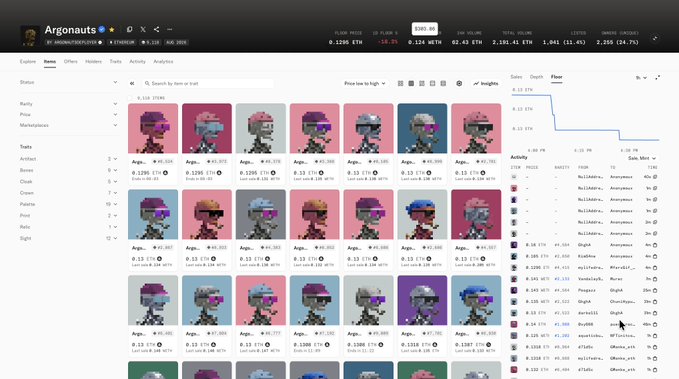Click the cart icon in the 25m activity row
Viewport: 679px width, 379px height.
point(655,290)
